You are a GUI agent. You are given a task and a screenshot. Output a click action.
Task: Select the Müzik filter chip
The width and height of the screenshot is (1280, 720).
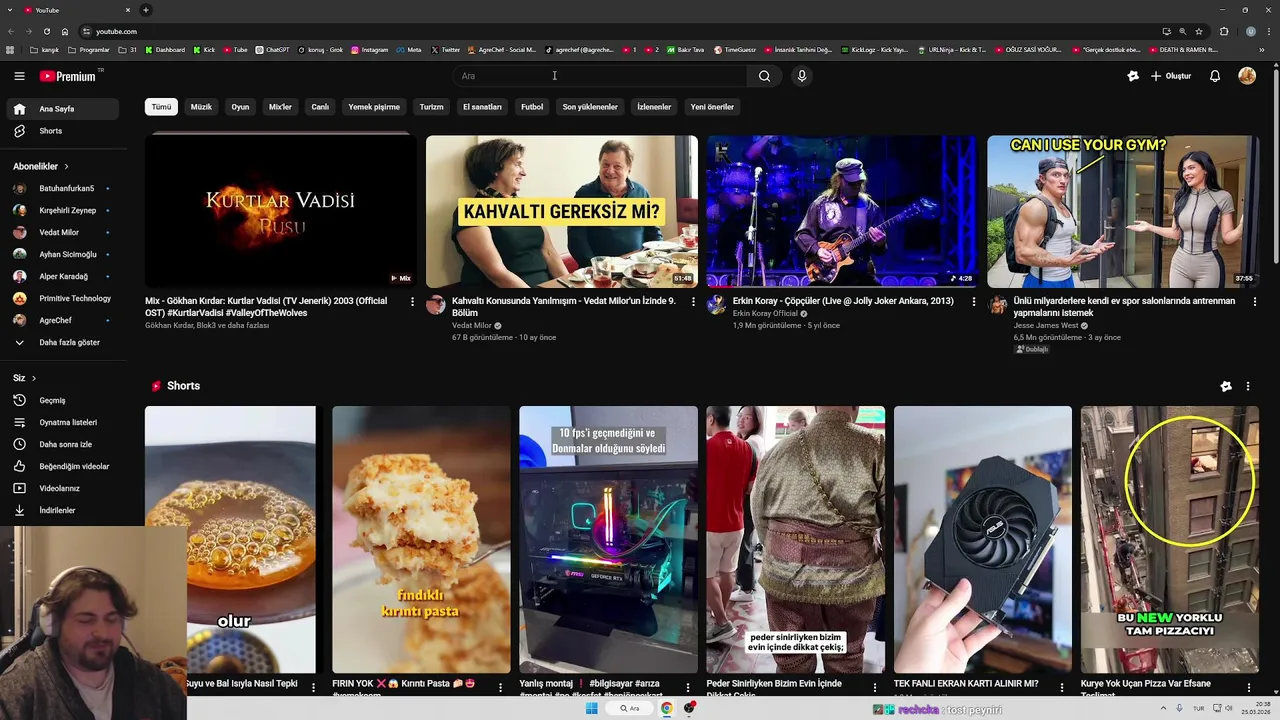pos(202,107)
